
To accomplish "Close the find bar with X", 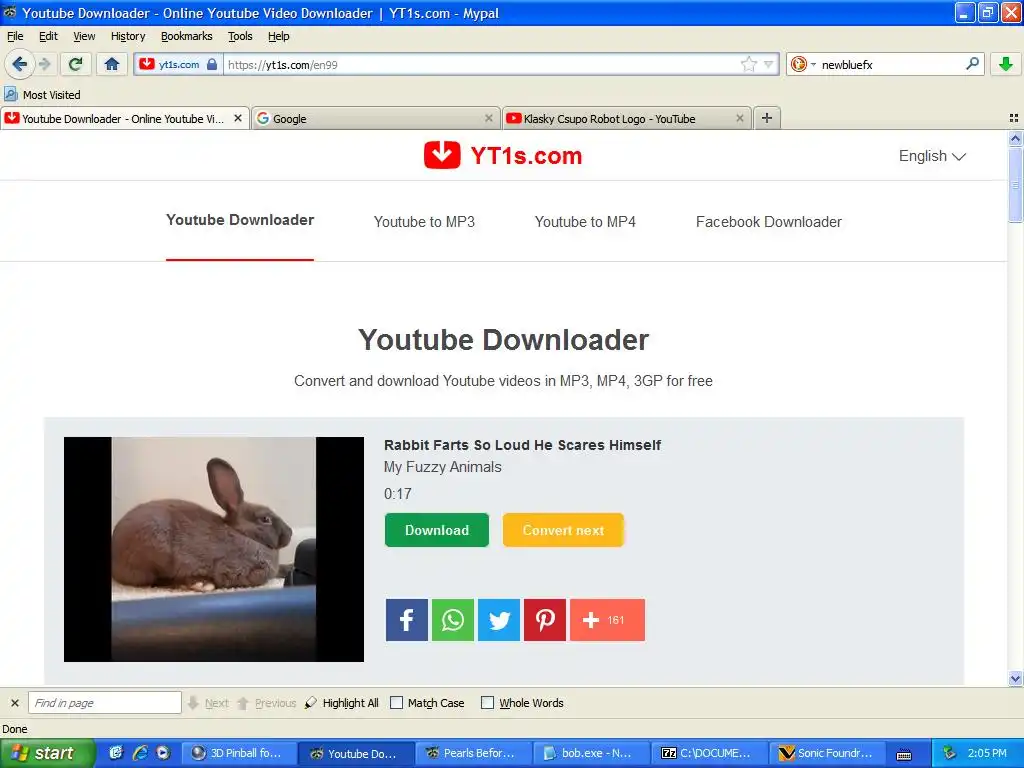I will [14, 703].
